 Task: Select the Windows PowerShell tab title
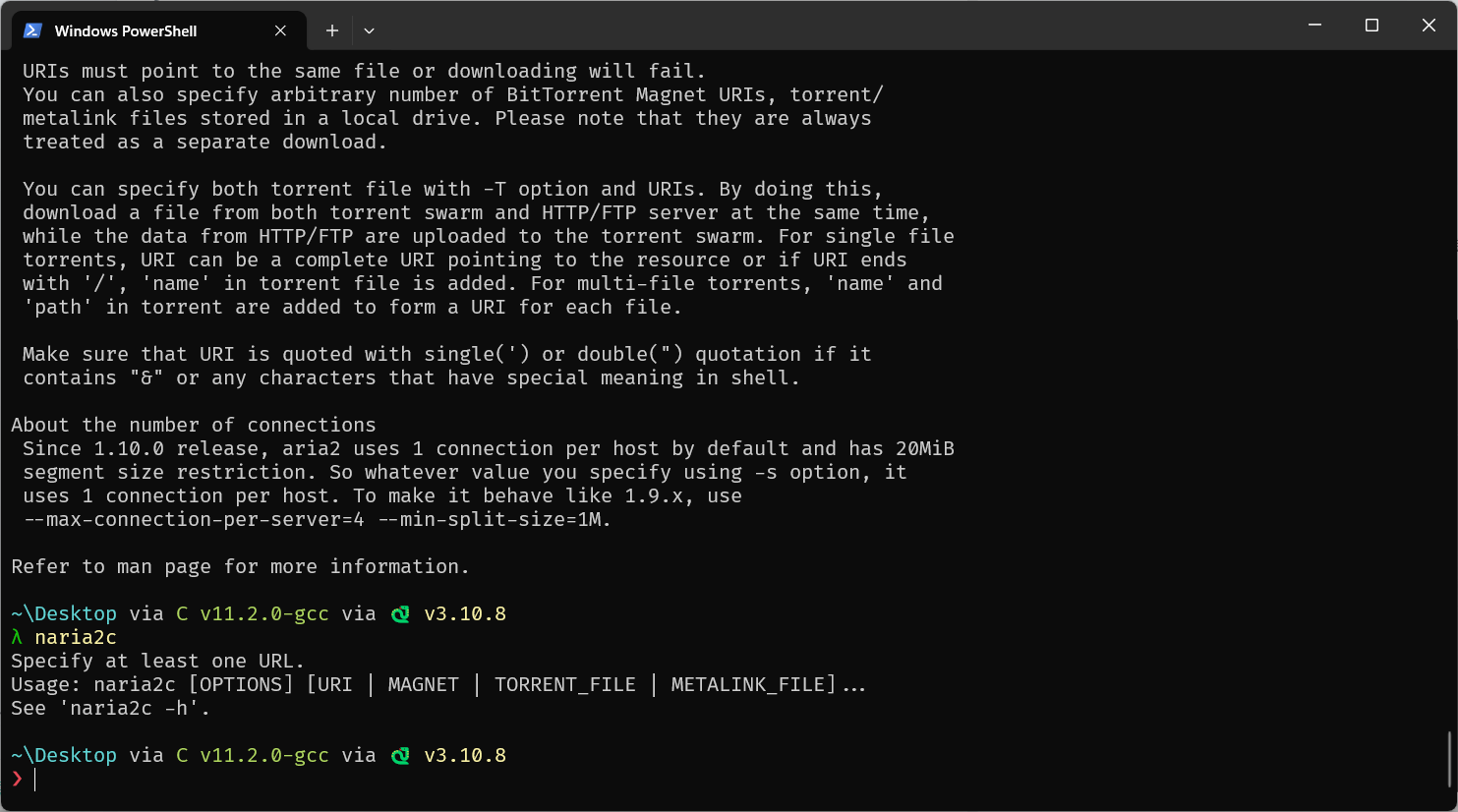pyautogui.click(x=126, y=30)
